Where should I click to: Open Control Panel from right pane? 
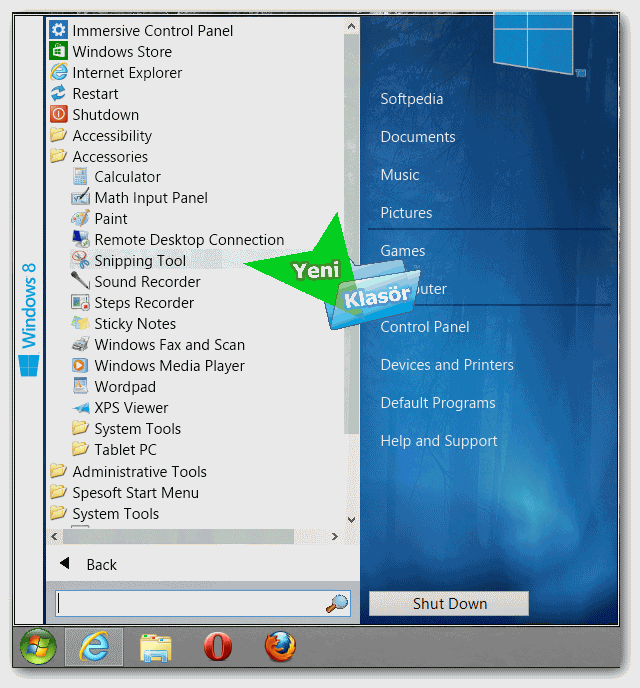pos(424,327)
